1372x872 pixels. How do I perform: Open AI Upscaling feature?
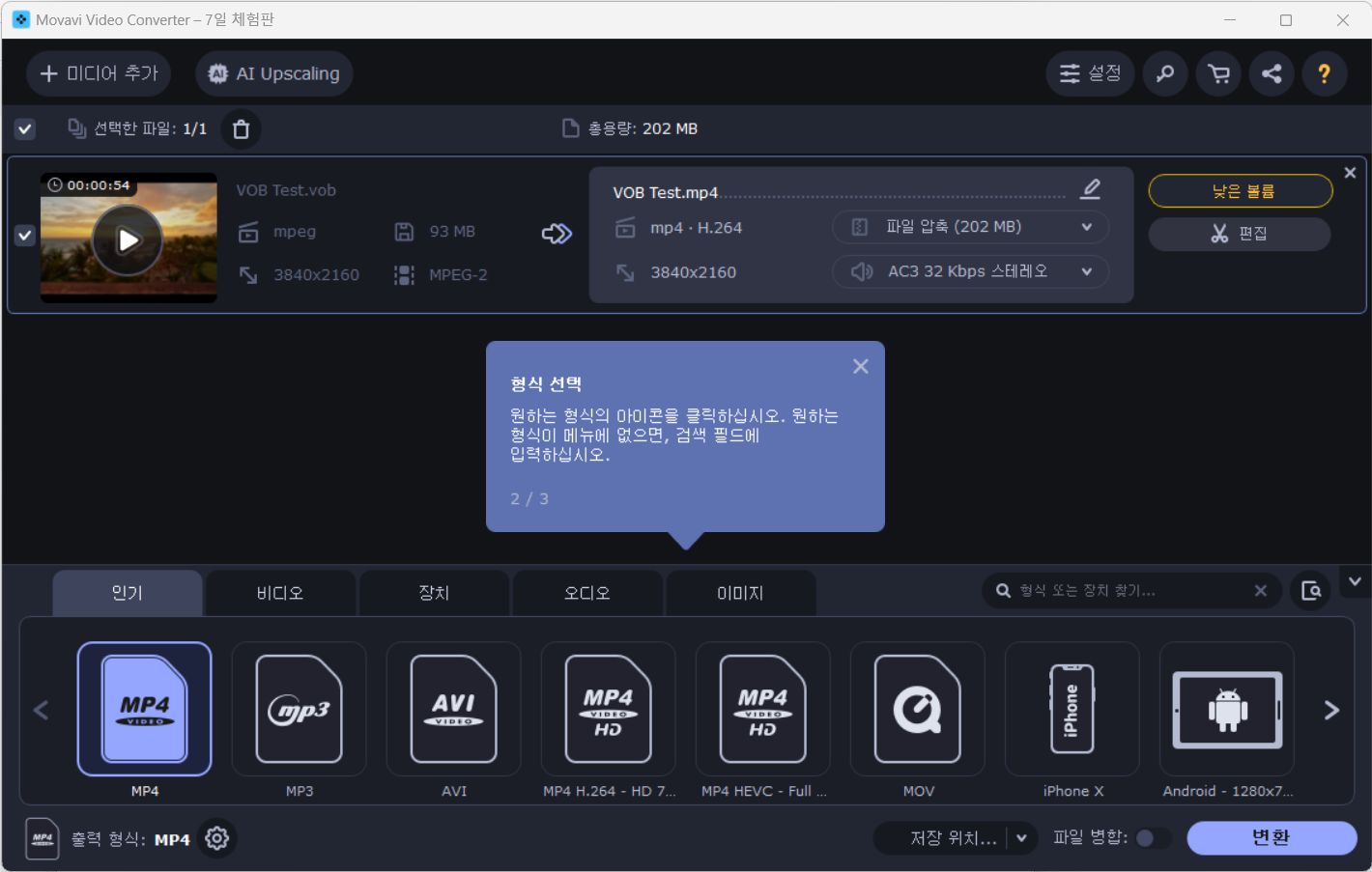274,73
